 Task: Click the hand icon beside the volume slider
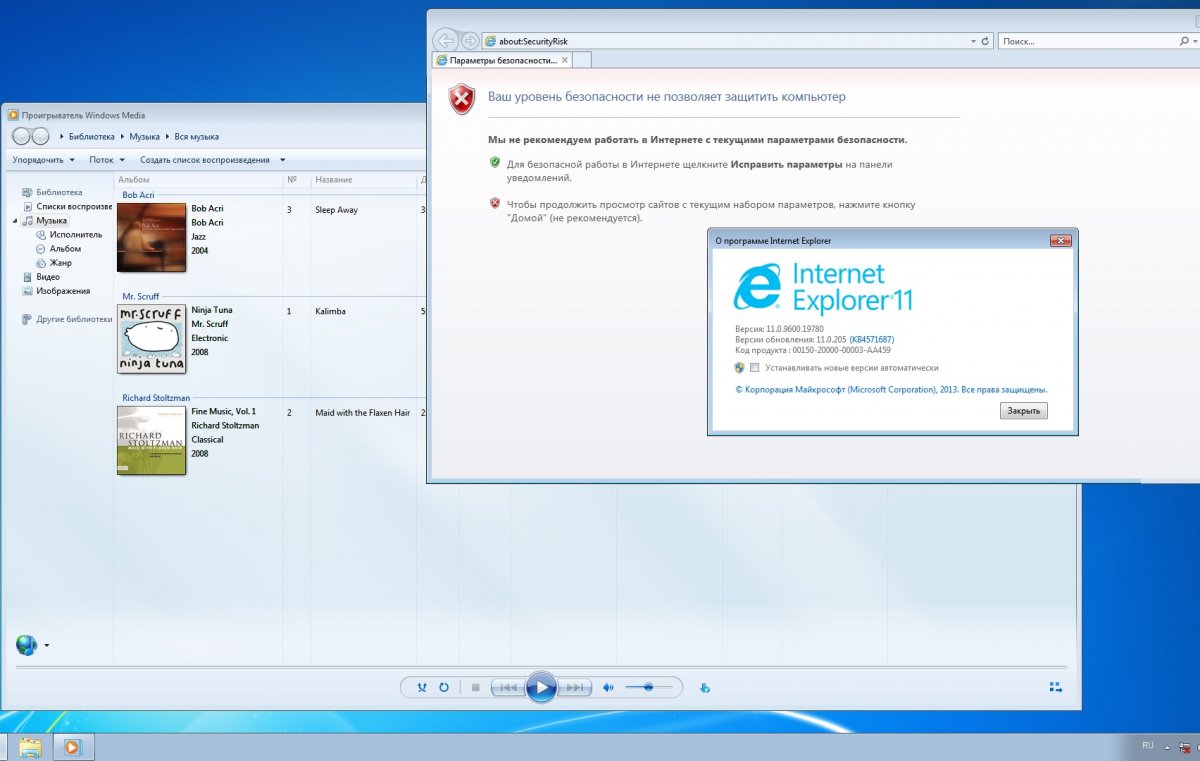click(705, 688)
